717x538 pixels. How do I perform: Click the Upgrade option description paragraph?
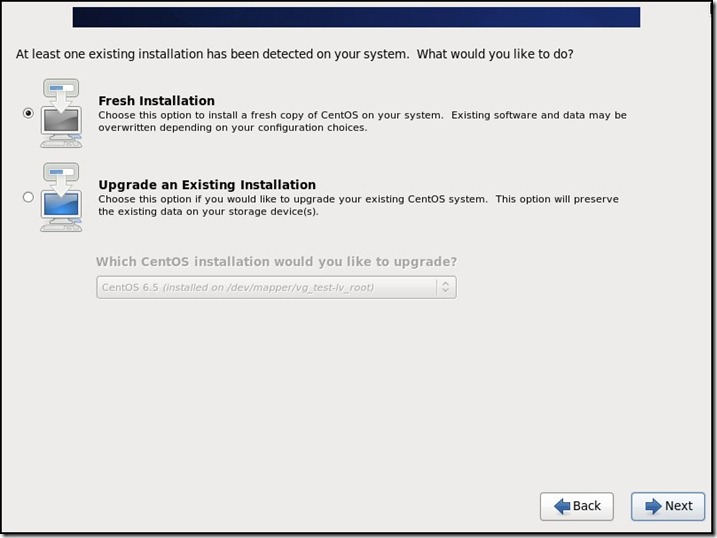358,205
